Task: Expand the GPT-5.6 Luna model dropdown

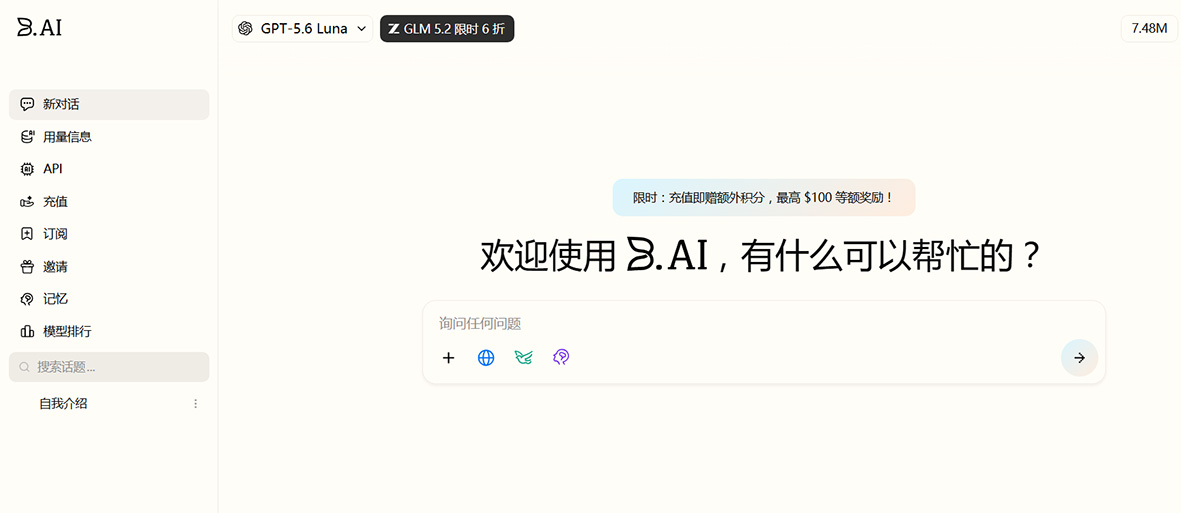Action: click(302, 29)
